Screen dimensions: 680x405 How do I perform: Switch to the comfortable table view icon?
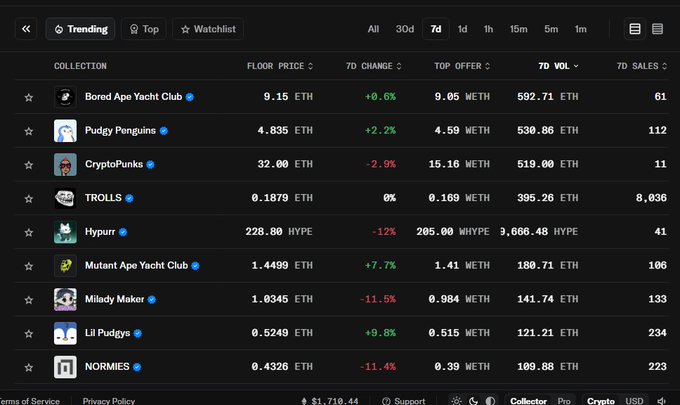635,29
